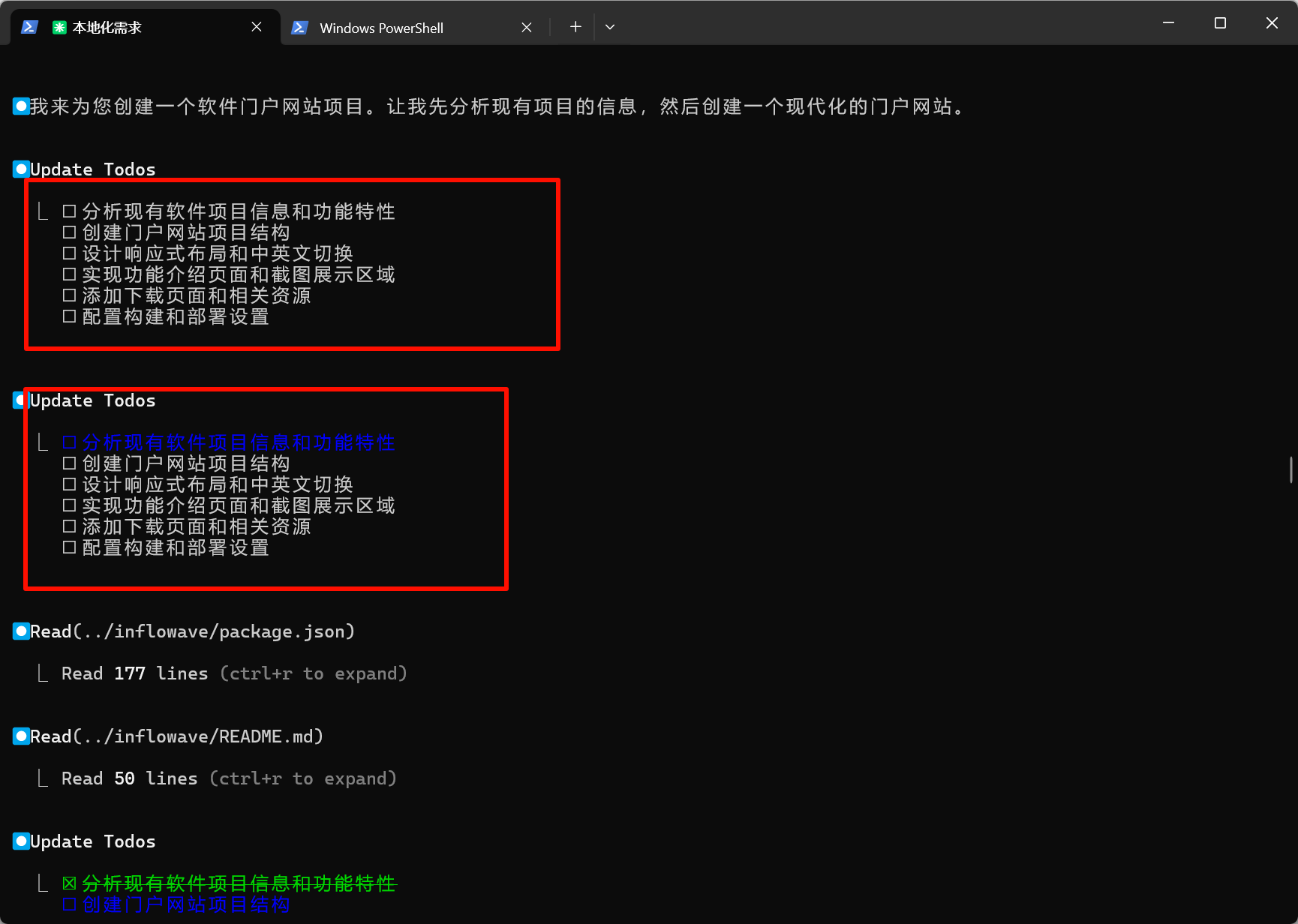This screenshot has height=924, width=1298.
Task: Click the PowerShell icon on the 本地化需求 tab
Action: pyautogui.click(x=29, y=27)
